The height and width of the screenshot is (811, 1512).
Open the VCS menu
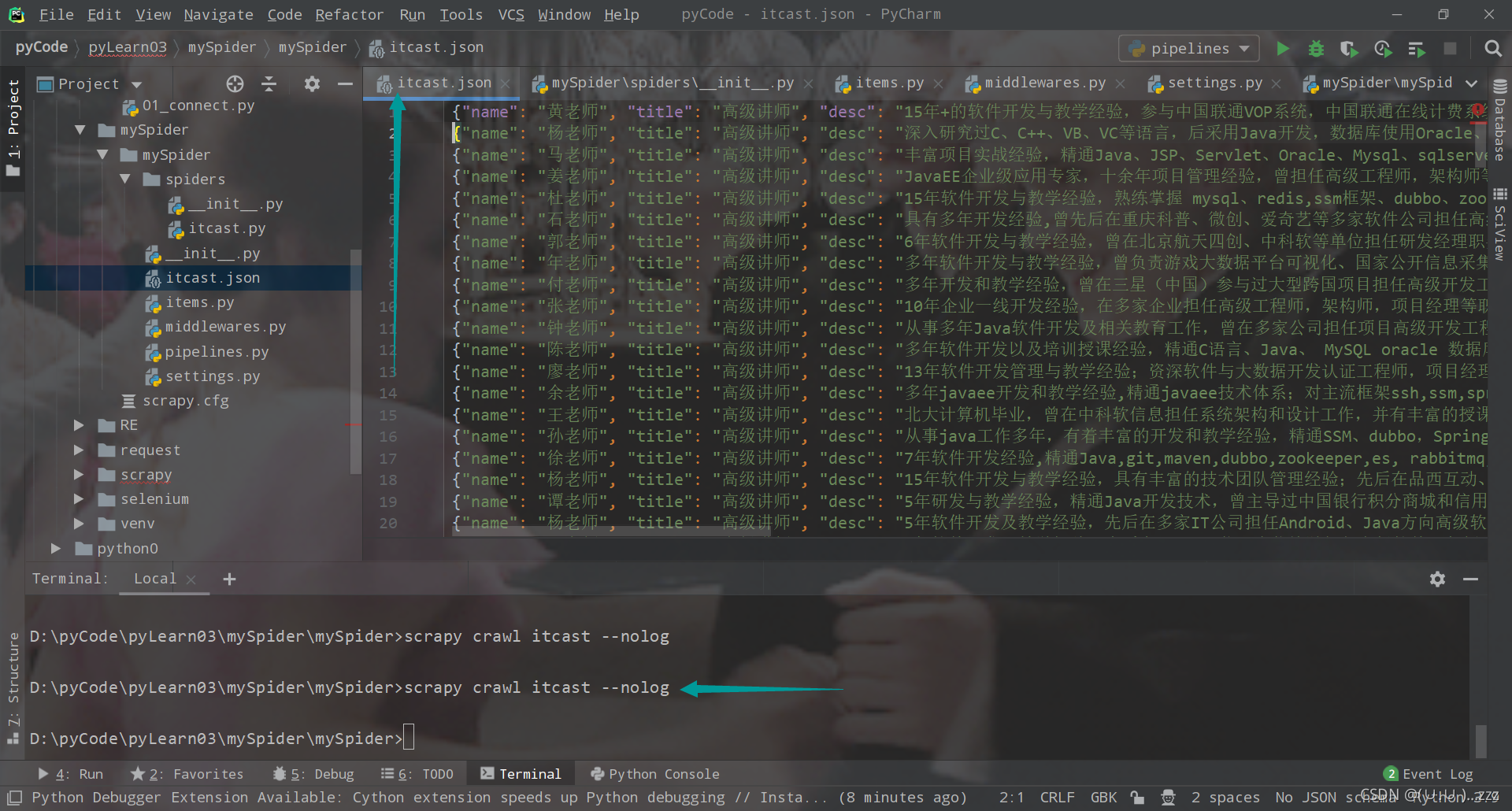point(511,15)
